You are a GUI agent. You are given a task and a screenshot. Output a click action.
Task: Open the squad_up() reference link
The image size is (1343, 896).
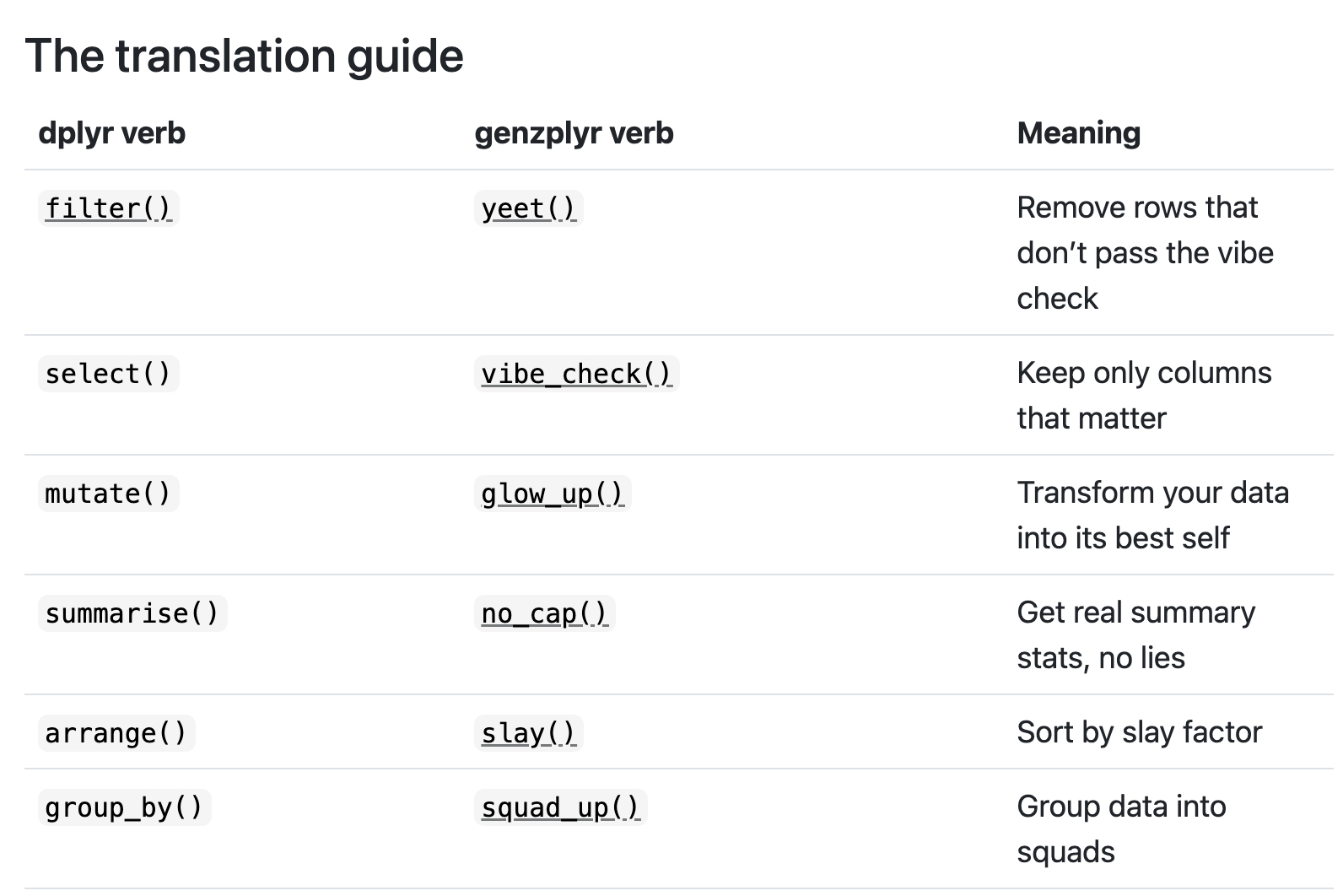(x=559, y=807)
